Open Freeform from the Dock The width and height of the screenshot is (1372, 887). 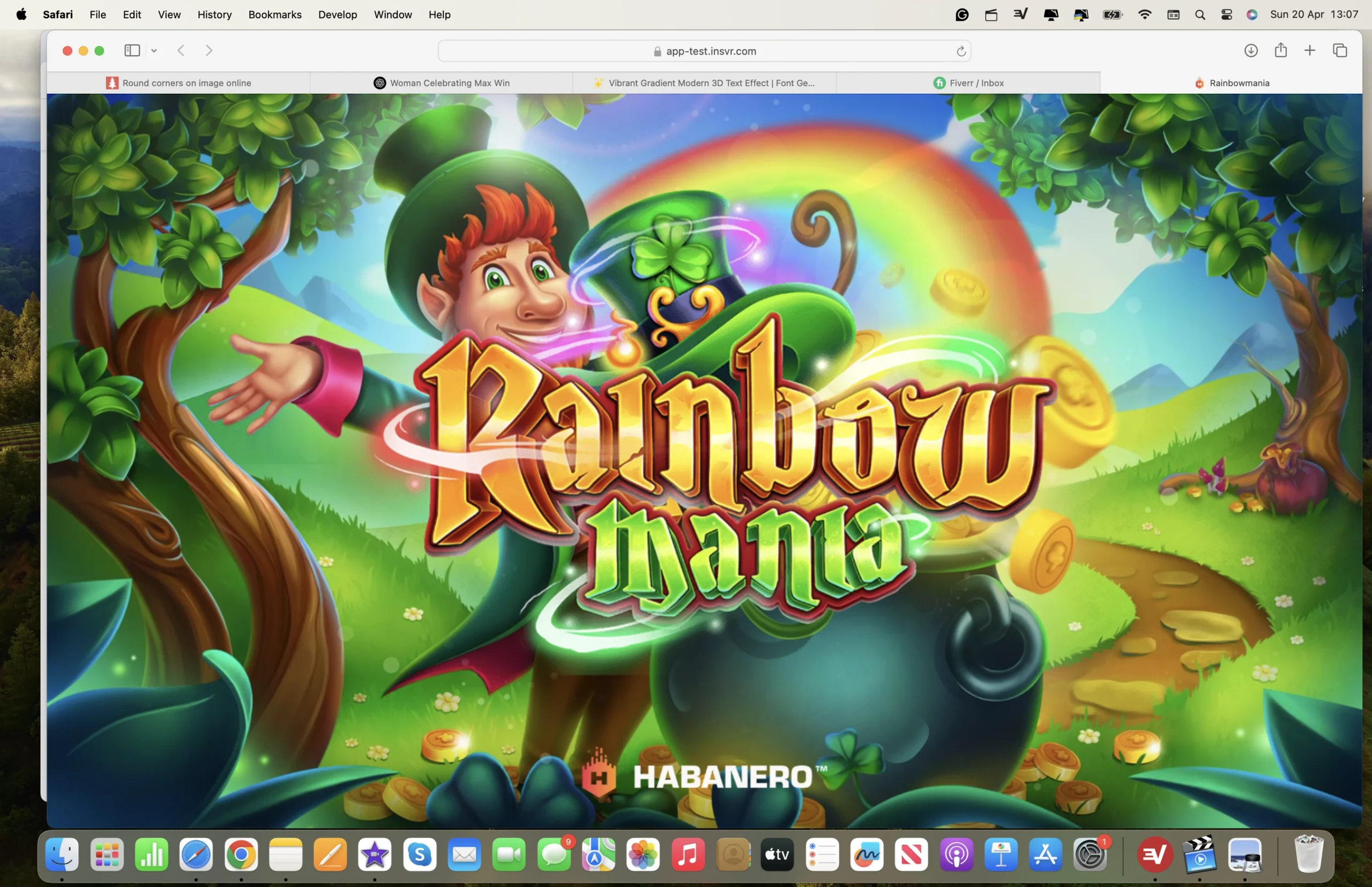tap(867, 855)
